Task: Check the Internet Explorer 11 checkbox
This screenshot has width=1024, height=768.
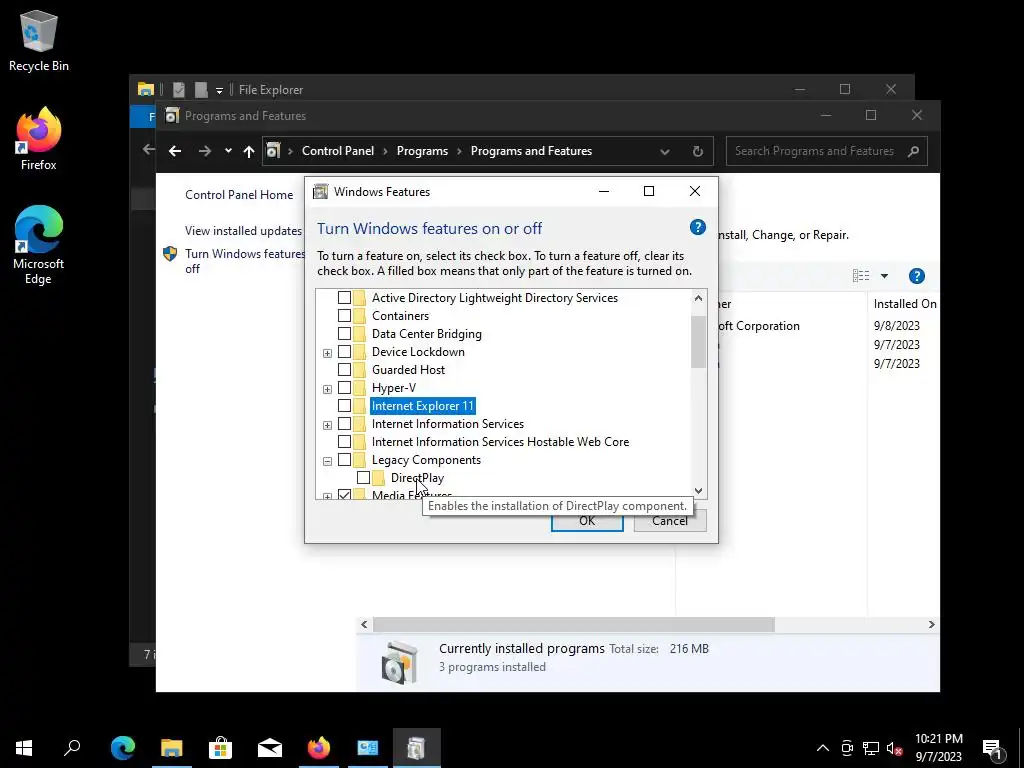Action: [344, 406]
